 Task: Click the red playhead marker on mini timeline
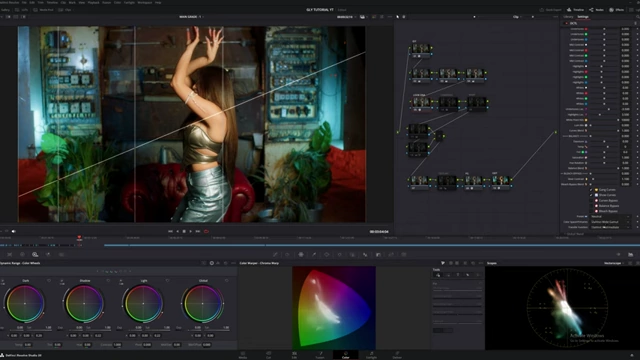79,237
